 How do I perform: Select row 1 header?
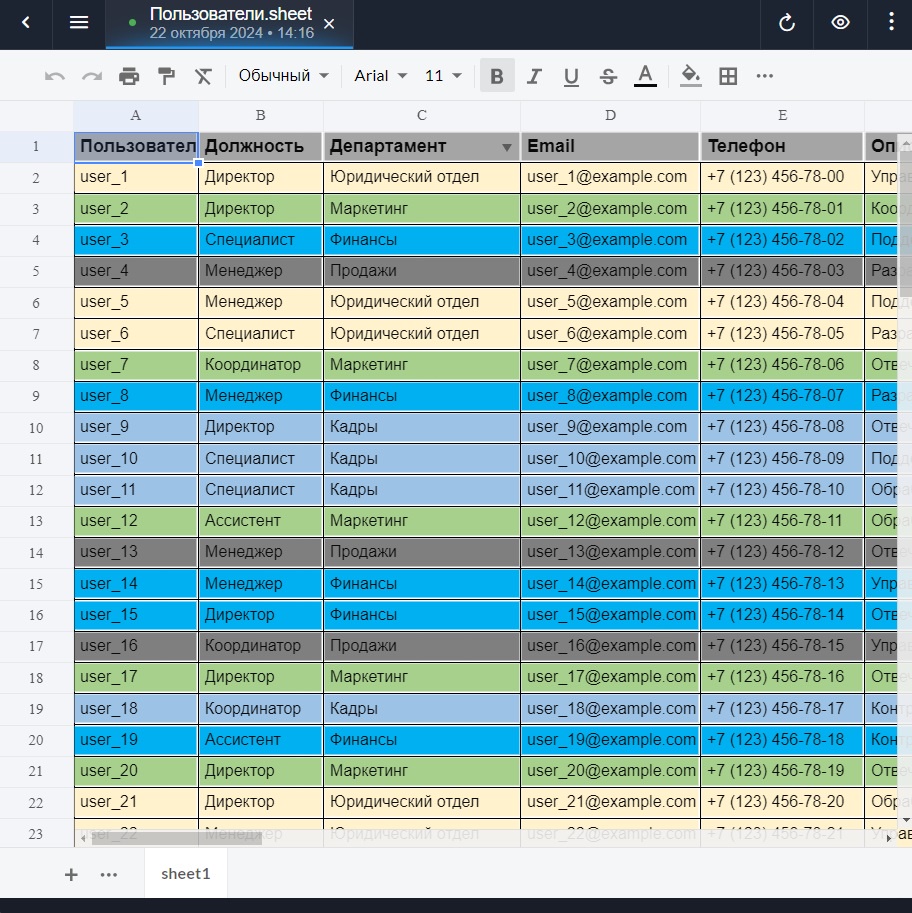tap(36, 147)
